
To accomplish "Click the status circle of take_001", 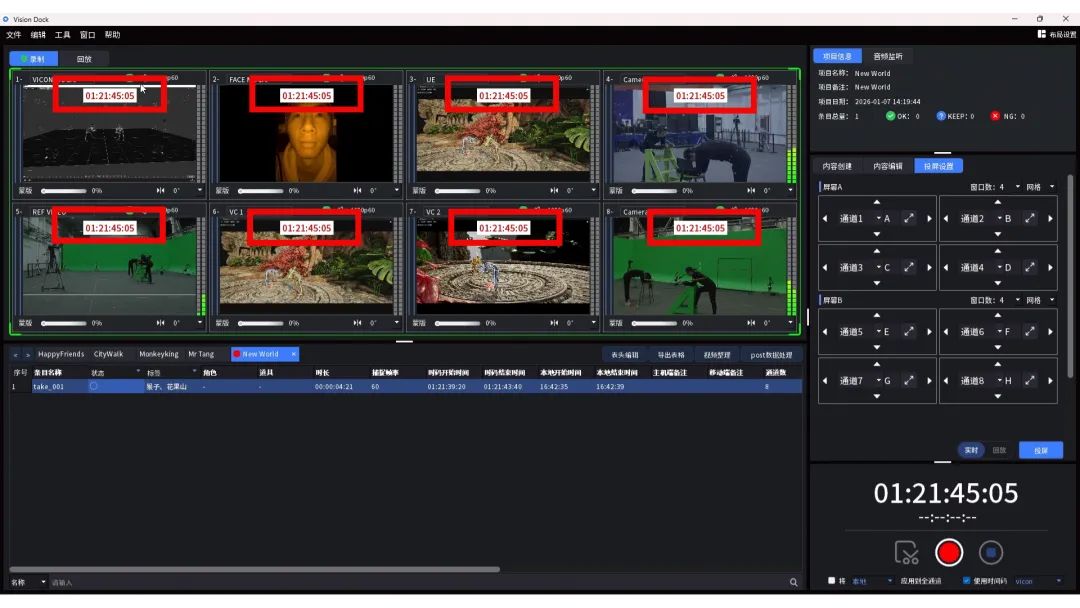I will [94, 386].
